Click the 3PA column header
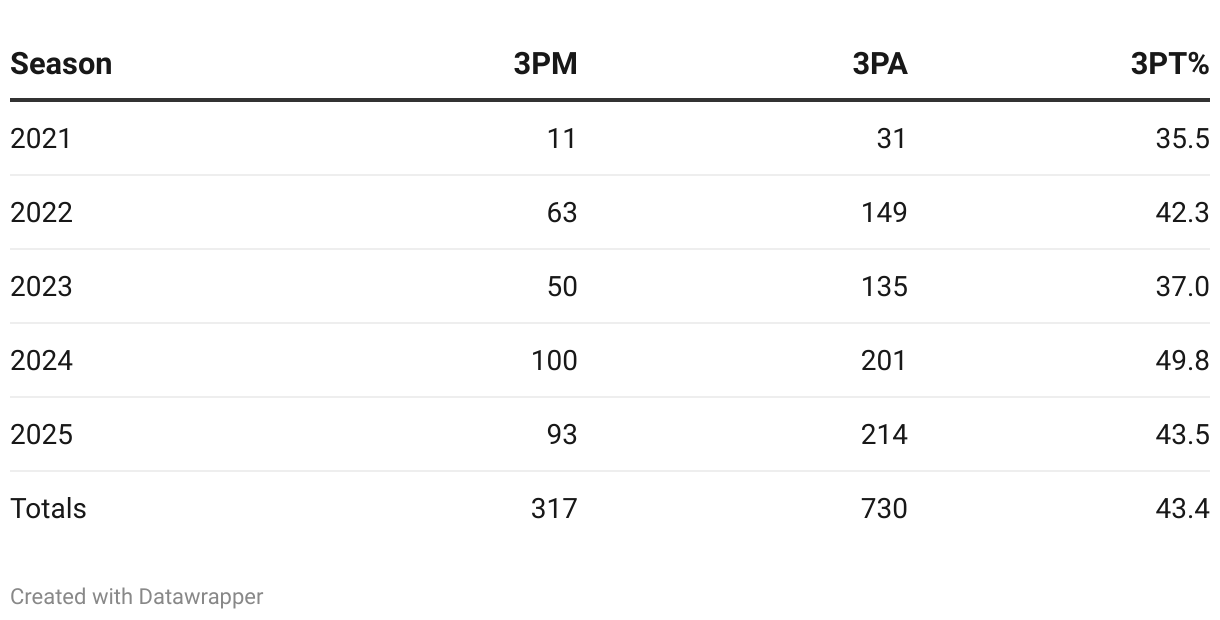This screenshot has width=1220, height=620. (x=880, y=64)
